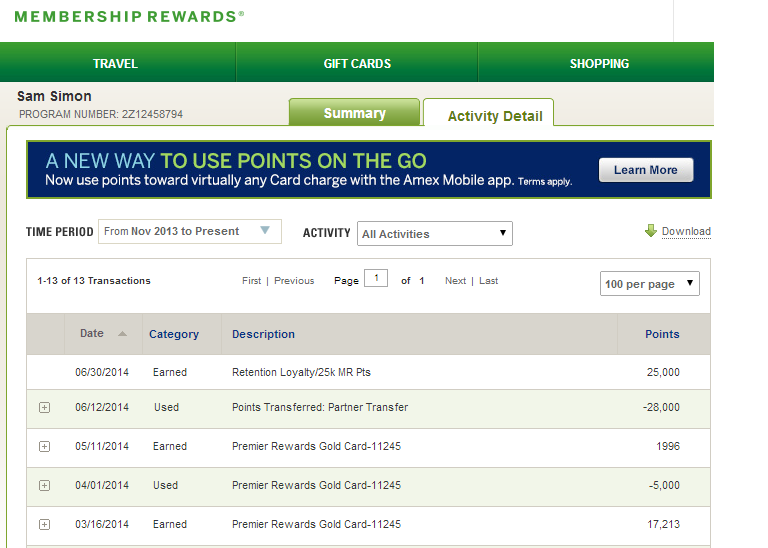
Task: Switch to the Summary tab
Action: coord(355,113)
